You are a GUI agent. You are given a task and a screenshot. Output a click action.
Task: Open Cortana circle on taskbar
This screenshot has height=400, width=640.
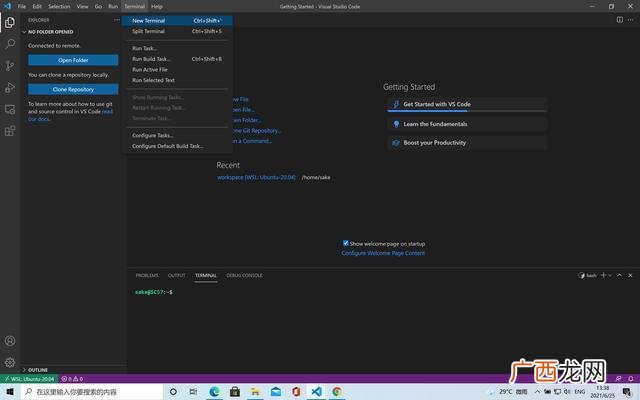pos(173,392)
